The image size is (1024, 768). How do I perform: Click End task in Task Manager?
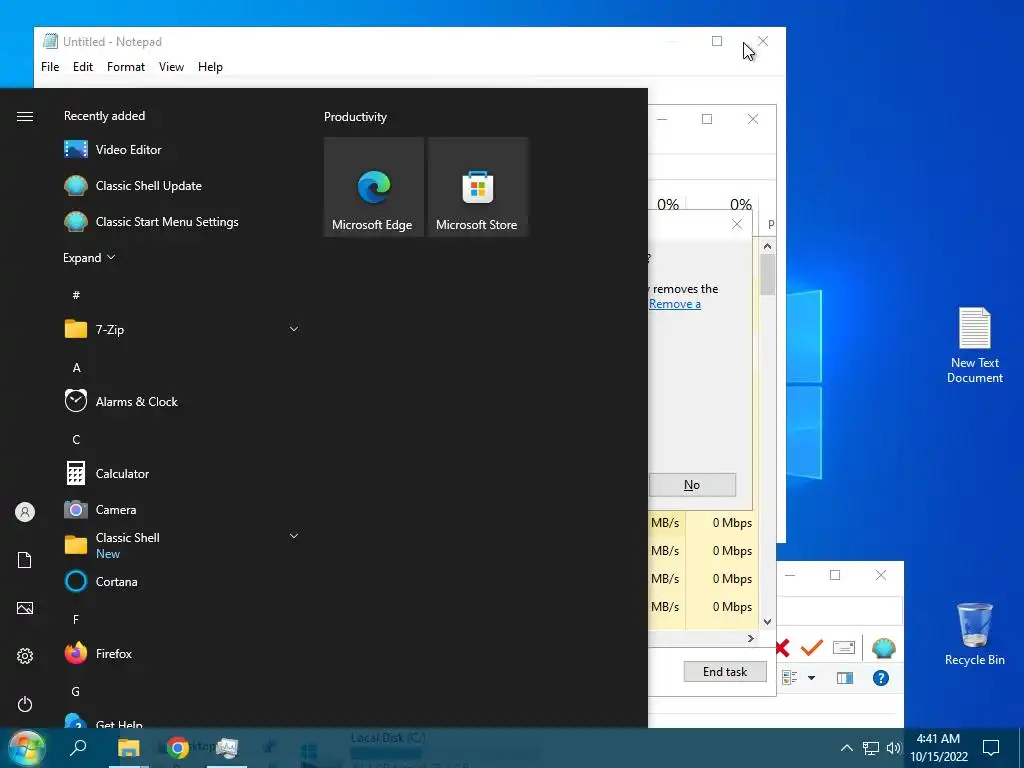(x=725, y=671)
